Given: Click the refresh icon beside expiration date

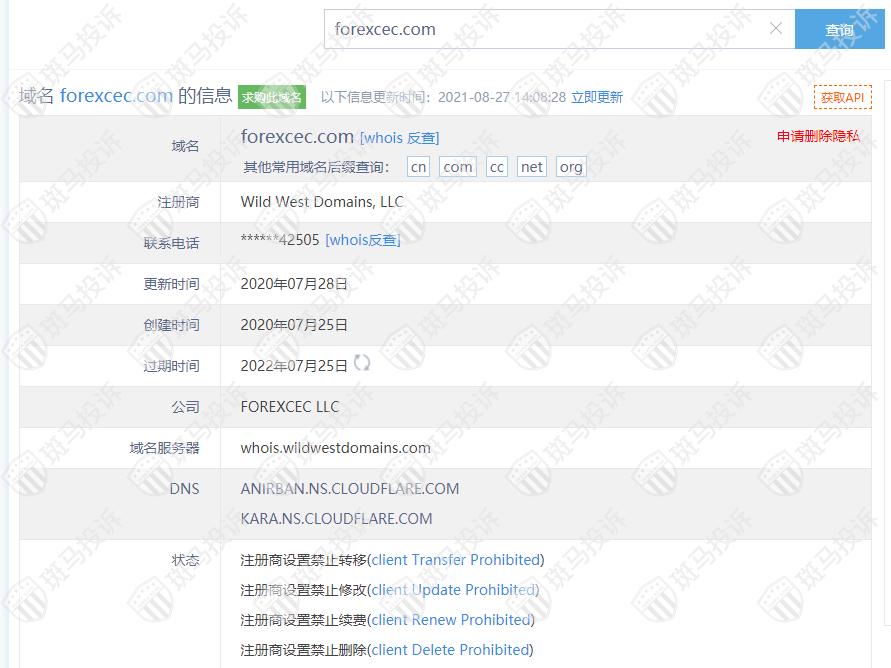Looking at the screenshot, I should pos(362,363).
